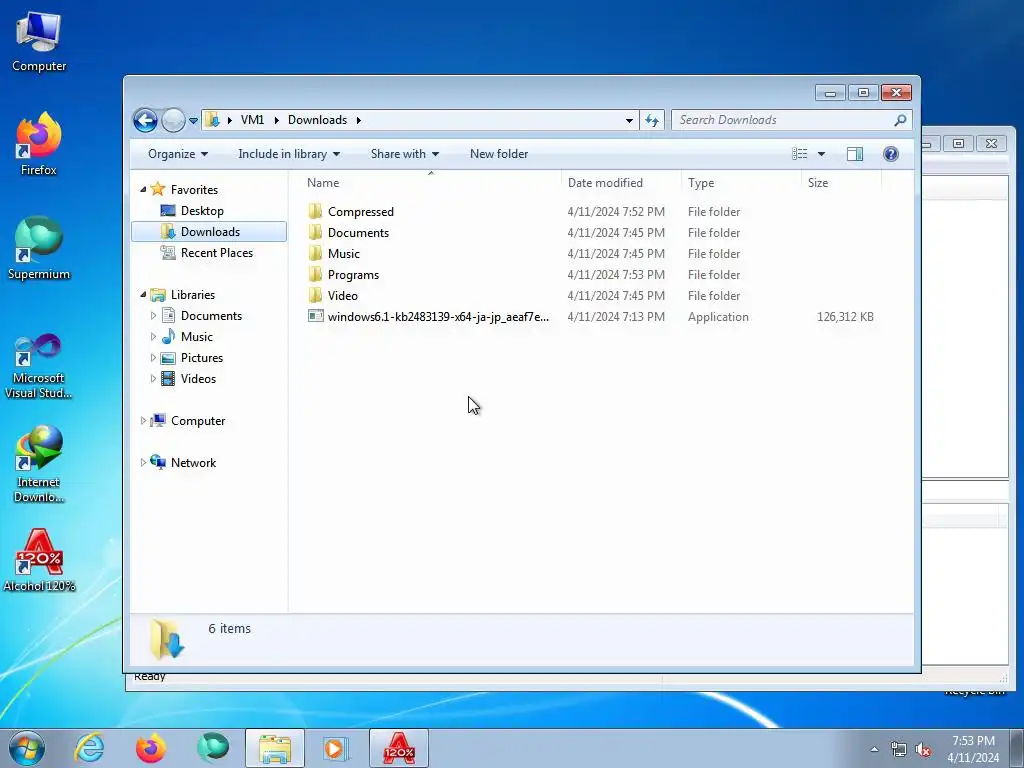Image resolution: width=1024 pixels, height=768 pixels.
Task: Sort by the Name column header
Action: coord(431,183)
